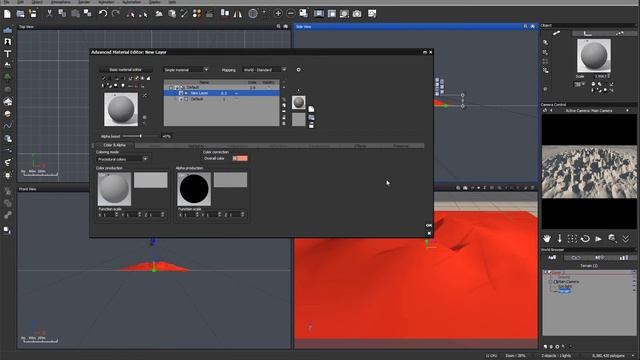This screenshot has height=360, width=640.
Task: Click the colored dots scatter icon
Action: [x=197, y=13]
